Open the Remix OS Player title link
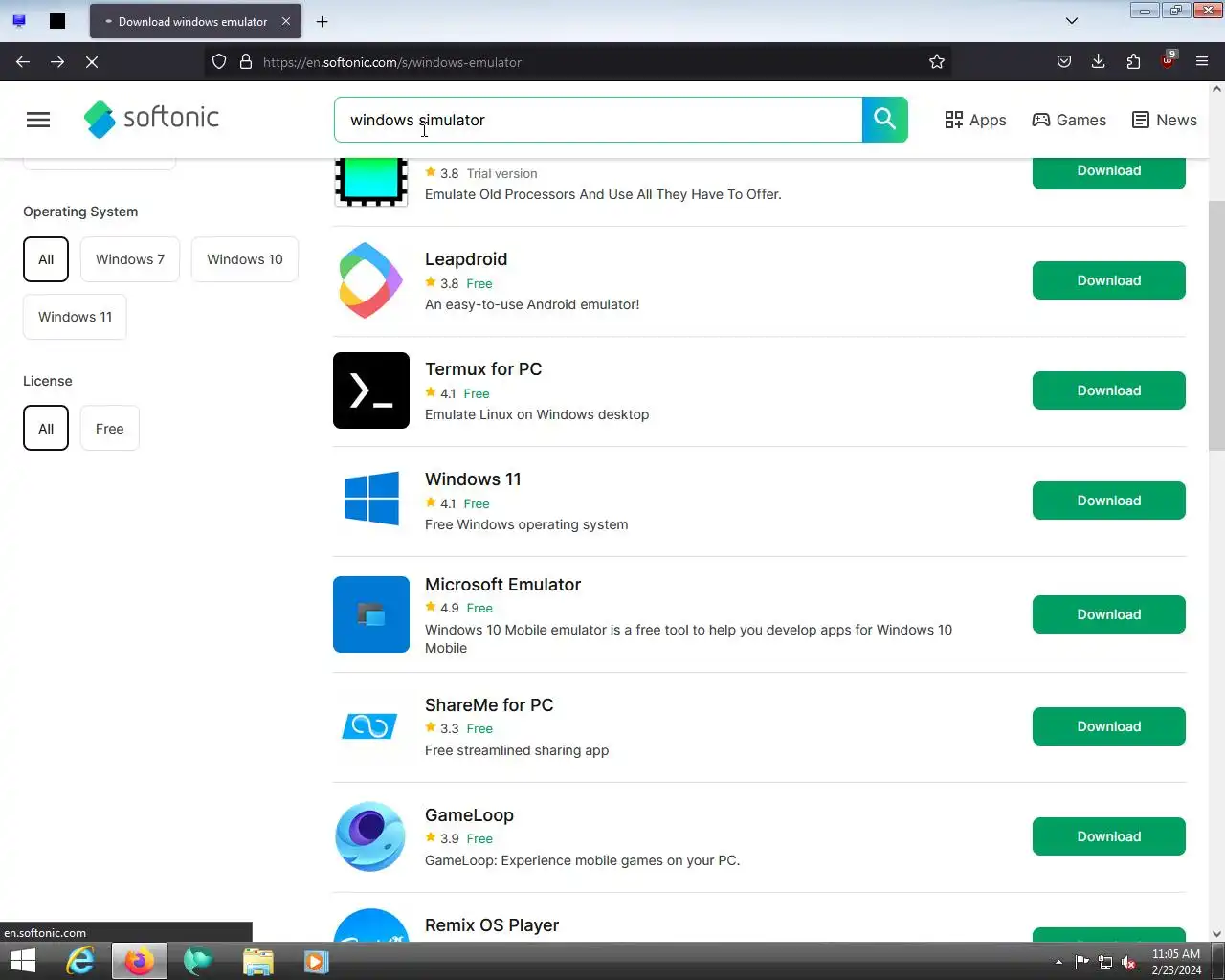Screen dimensions: 1225x980 click(492, 925)
